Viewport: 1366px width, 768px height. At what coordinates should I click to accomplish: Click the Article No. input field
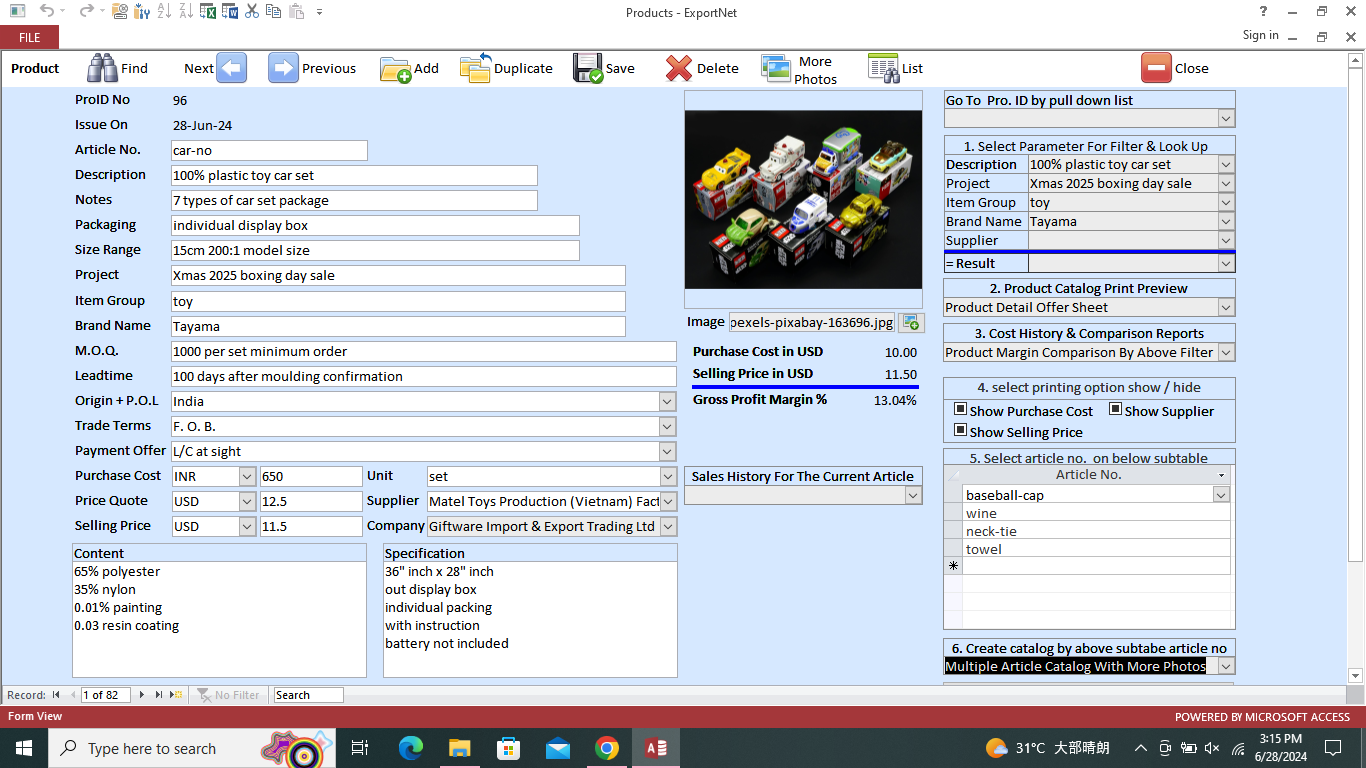tap(269, 150)
